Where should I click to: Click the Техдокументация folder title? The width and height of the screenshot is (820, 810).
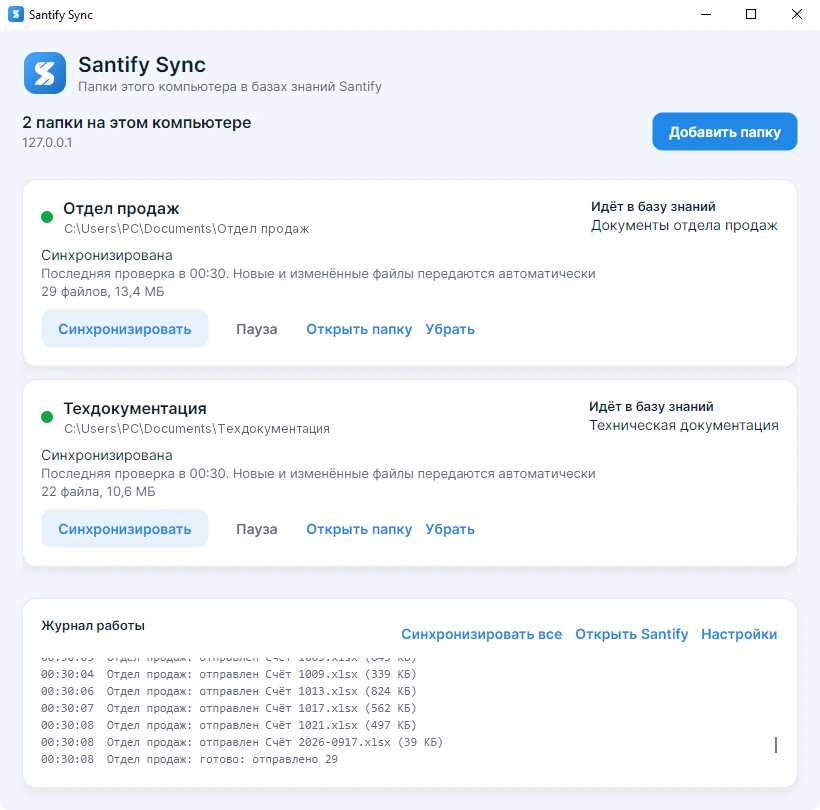point(135,408)
